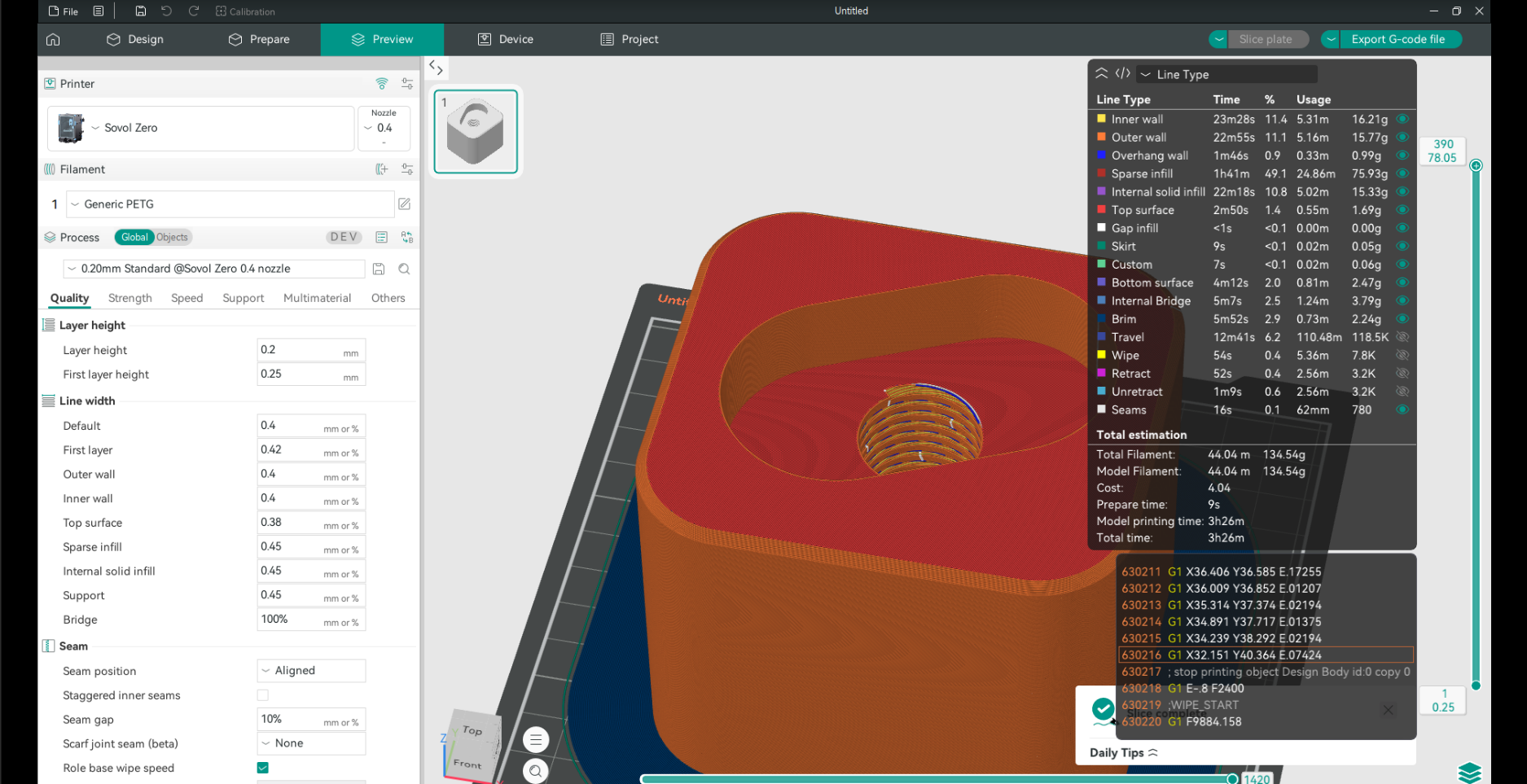Open the Calibration menu

pos(245,11)
